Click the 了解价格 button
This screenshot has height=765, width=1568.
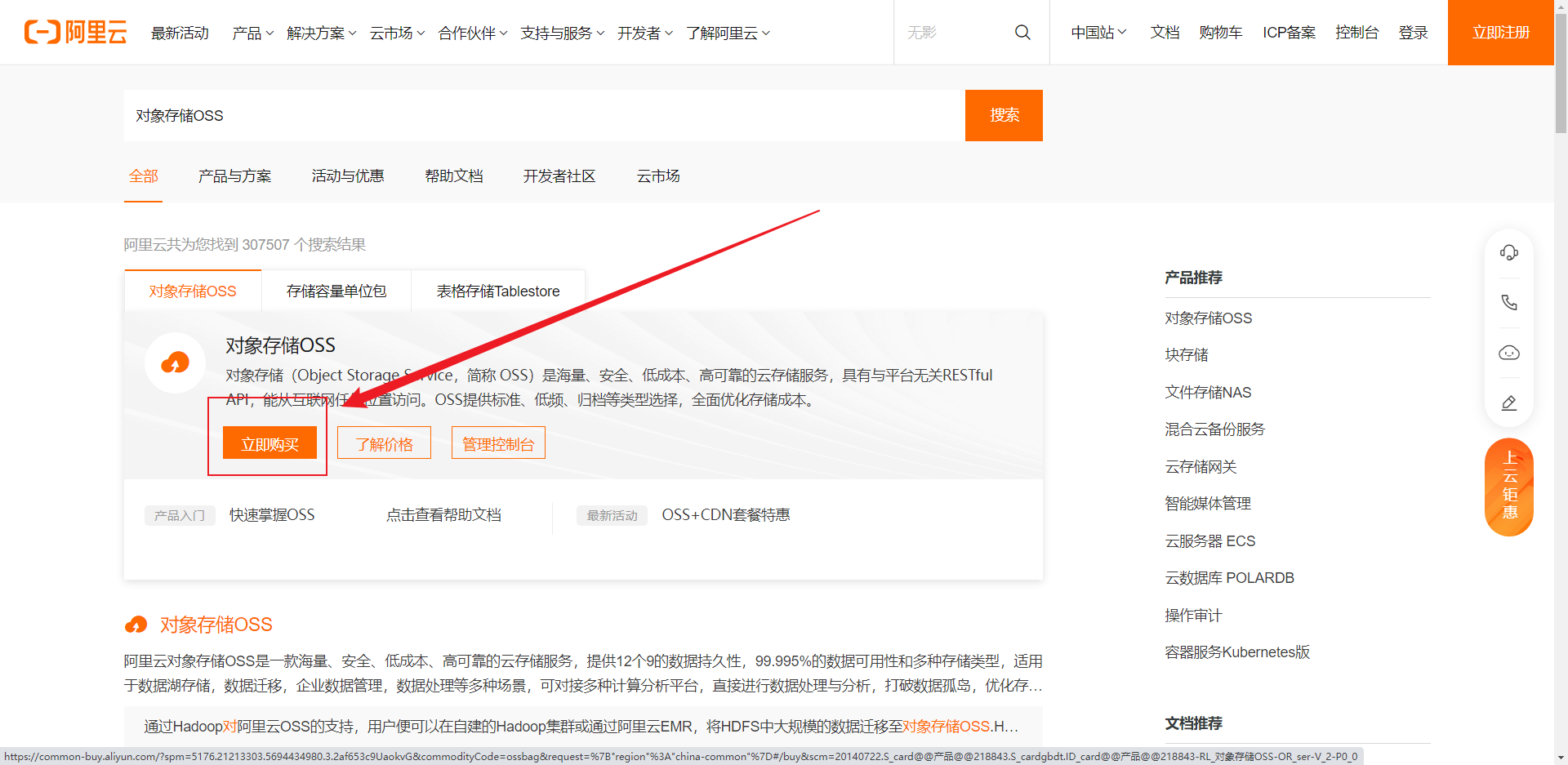click(384, 443)
